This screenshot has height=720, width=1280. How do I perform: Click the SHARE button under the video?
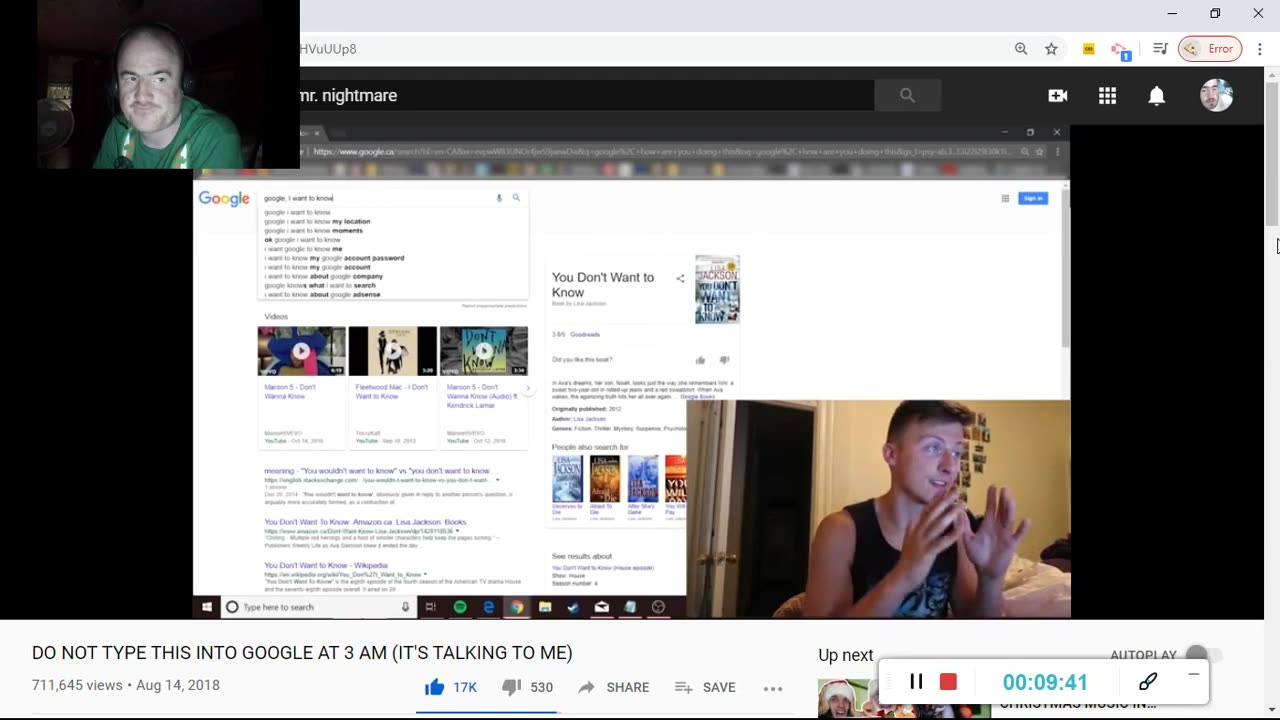613,687
